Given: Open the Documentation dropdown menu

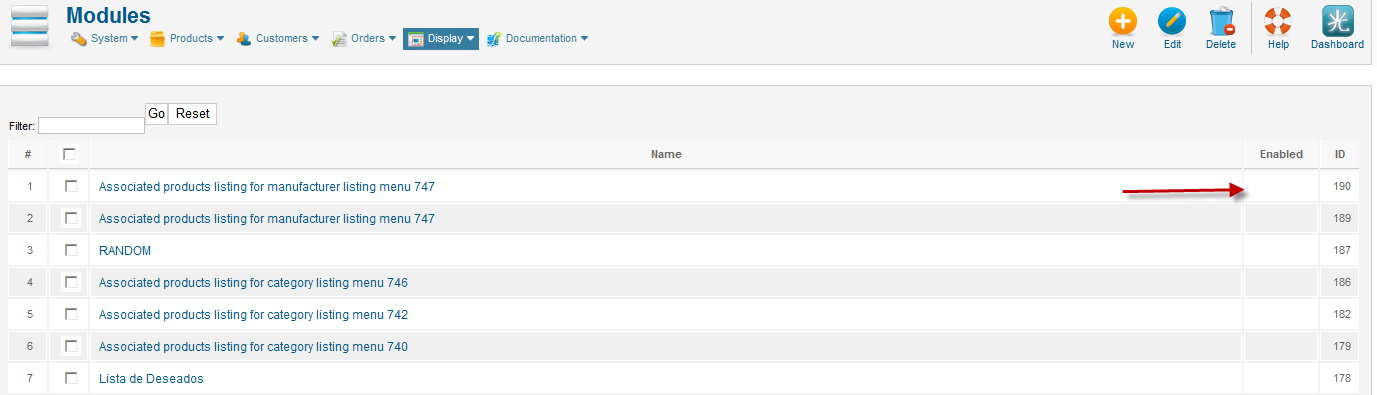Looking at the screenshot, I should [x=538, y=39].
